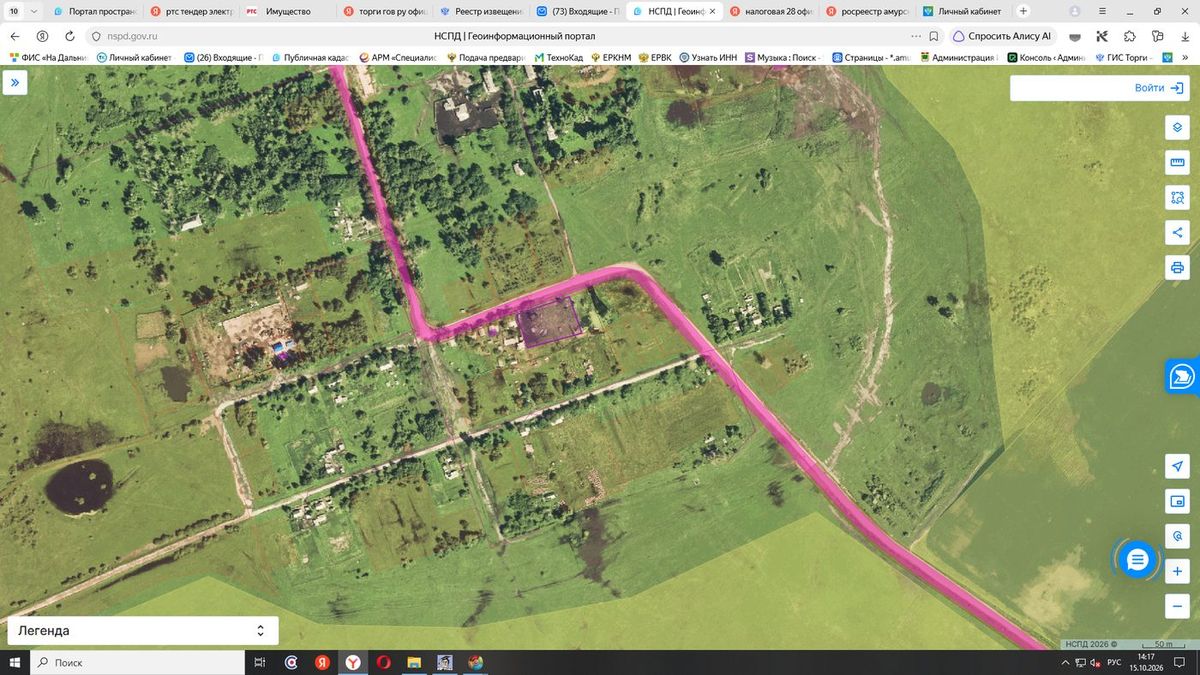Screen dimensions: 1200x675
Task: Switch to the ртс тендер tab
Action: [190, 11]
